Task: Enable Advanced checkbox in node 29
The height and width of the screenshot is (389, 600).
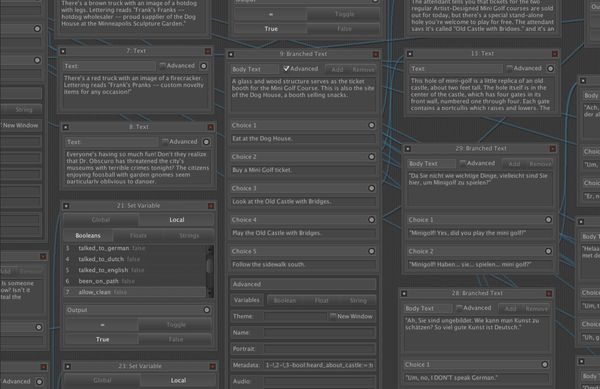Action: click(463, 163)
